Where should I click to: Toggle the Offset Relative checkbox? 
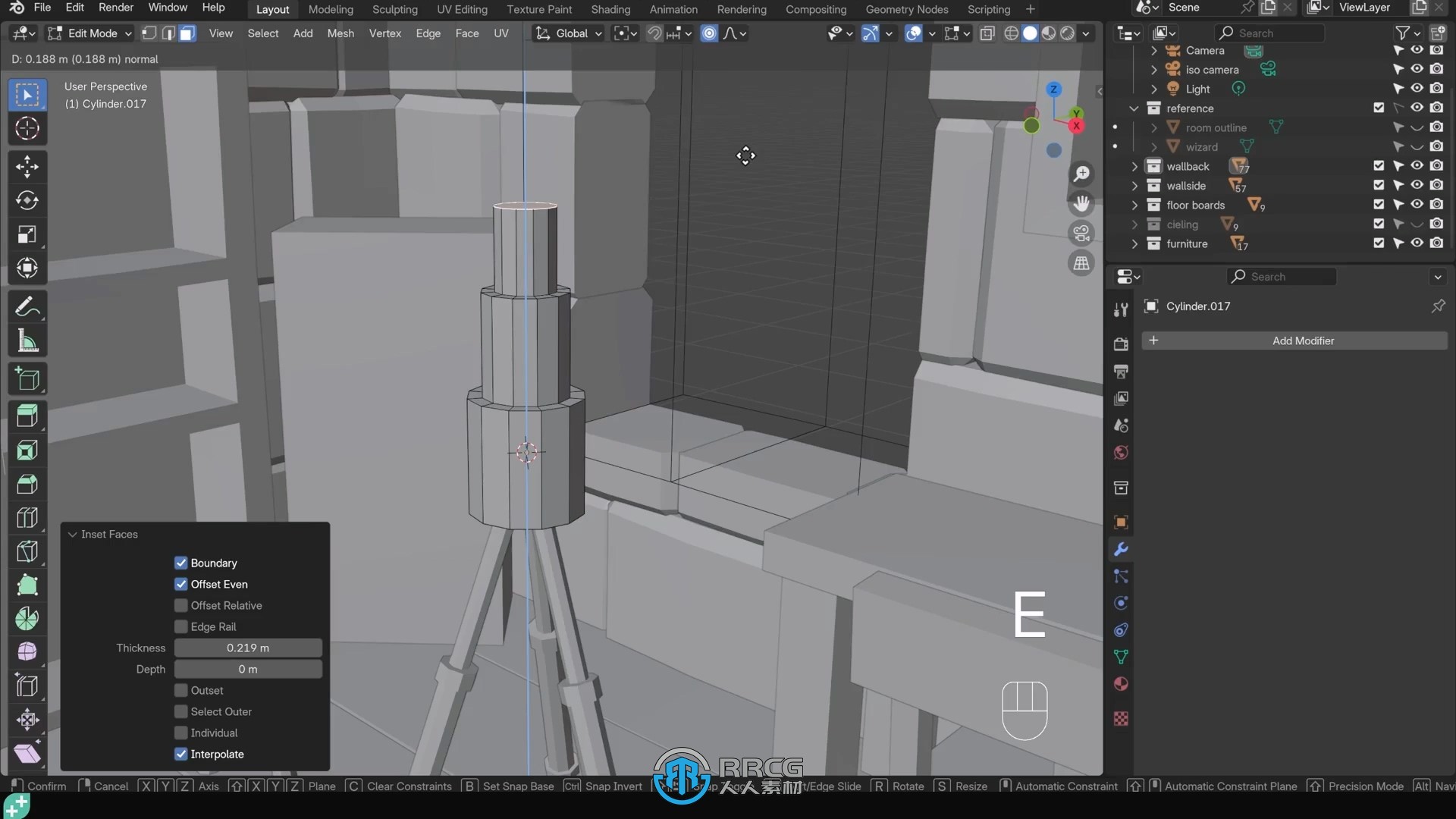(x=181, y=605)
